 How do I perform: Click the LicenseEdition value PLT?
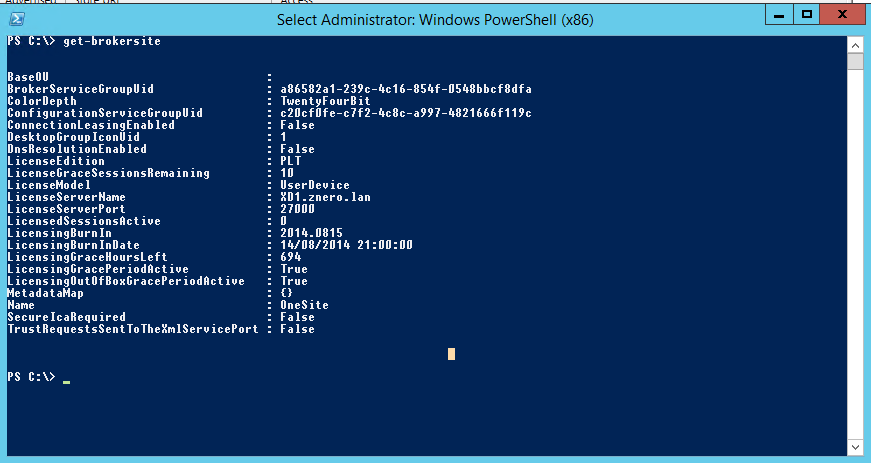tap(292, 161)
